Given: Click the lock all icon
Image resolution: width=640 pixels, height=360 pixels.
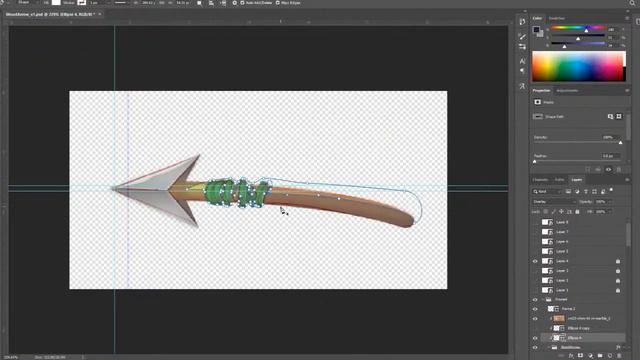Looking at the screenshot, I should pos(577,211).
